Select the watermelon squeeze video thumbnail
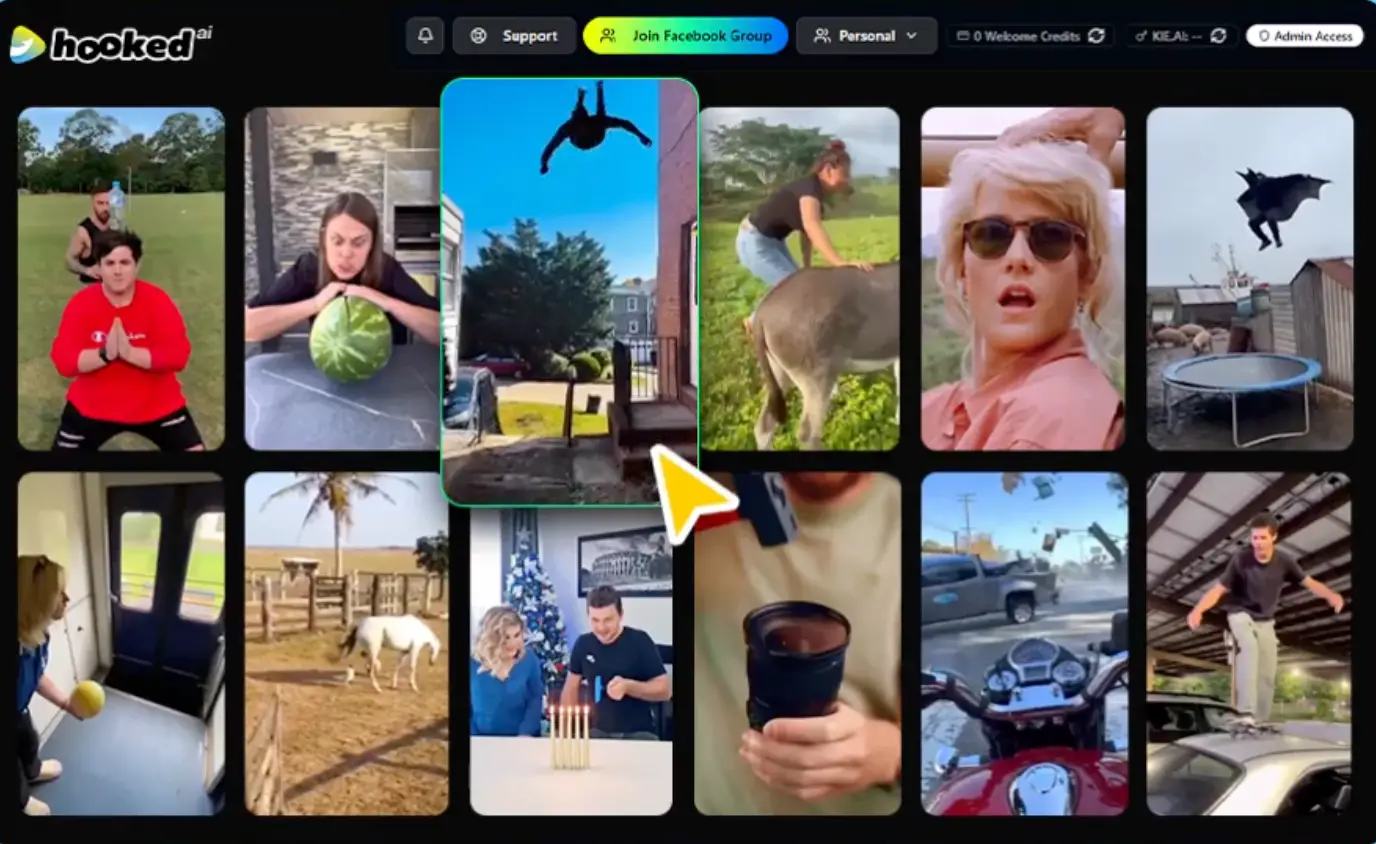 pyautogui.click(x=342, y=278)
